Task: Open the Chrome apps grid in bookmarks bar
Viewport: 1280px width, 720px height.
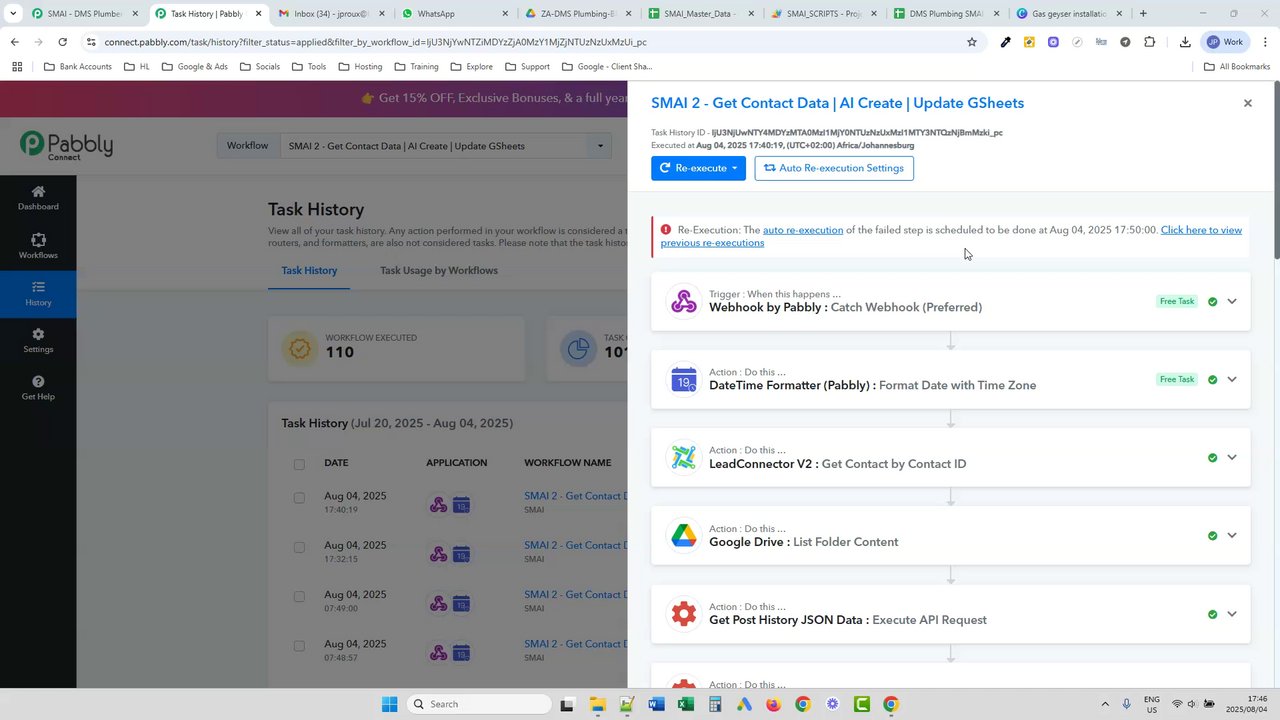Action: click(x=16, y=67)
